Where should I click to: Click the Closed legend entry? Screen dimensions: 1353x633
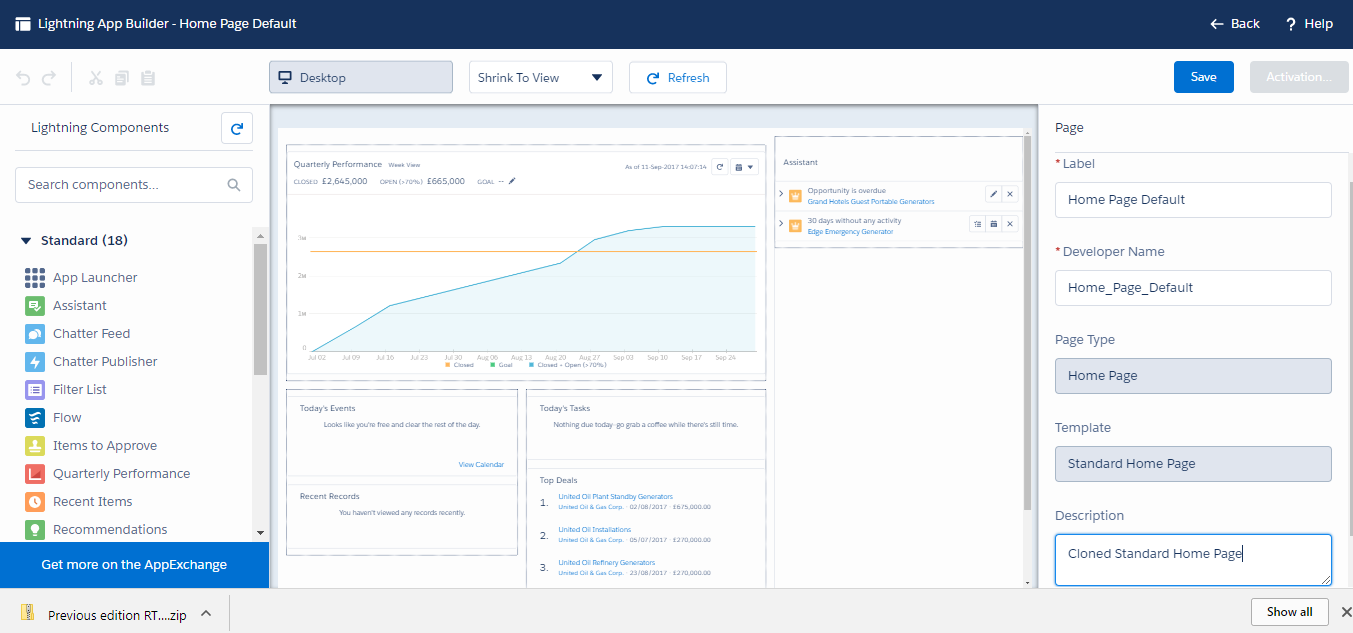point(459,365)
